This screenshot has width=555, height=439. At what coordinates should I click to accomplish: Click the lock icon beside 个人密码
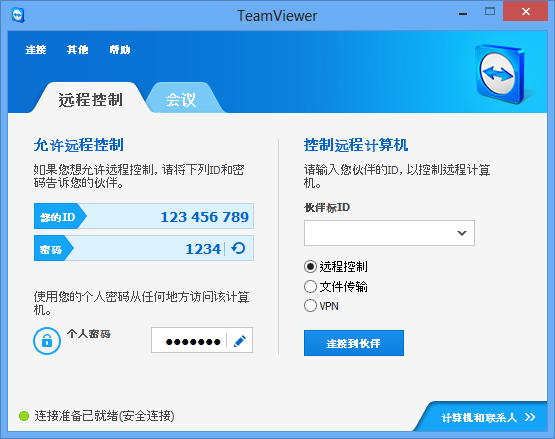tap(47, 341)
